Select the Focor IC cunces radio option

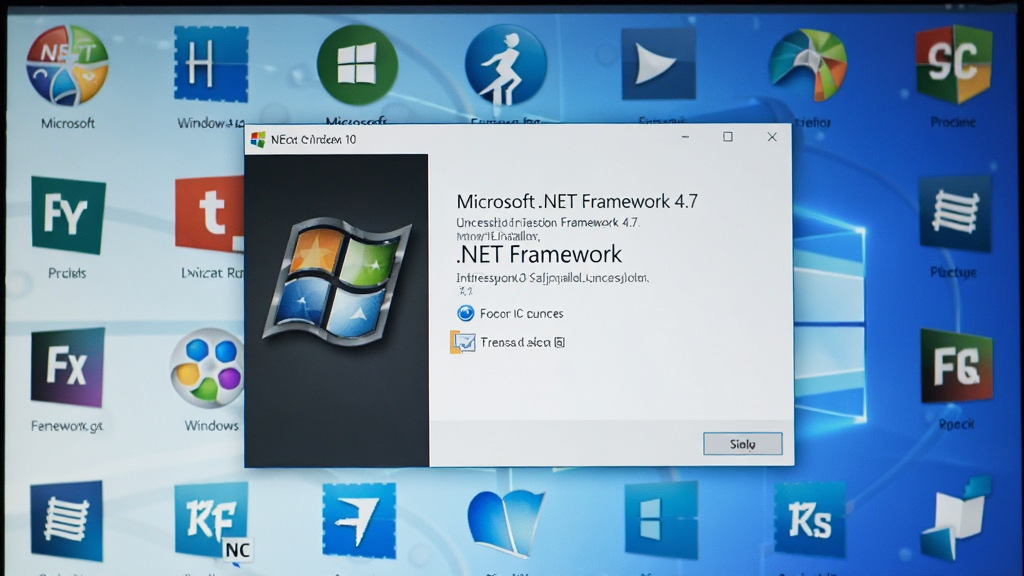pos(466,313)
